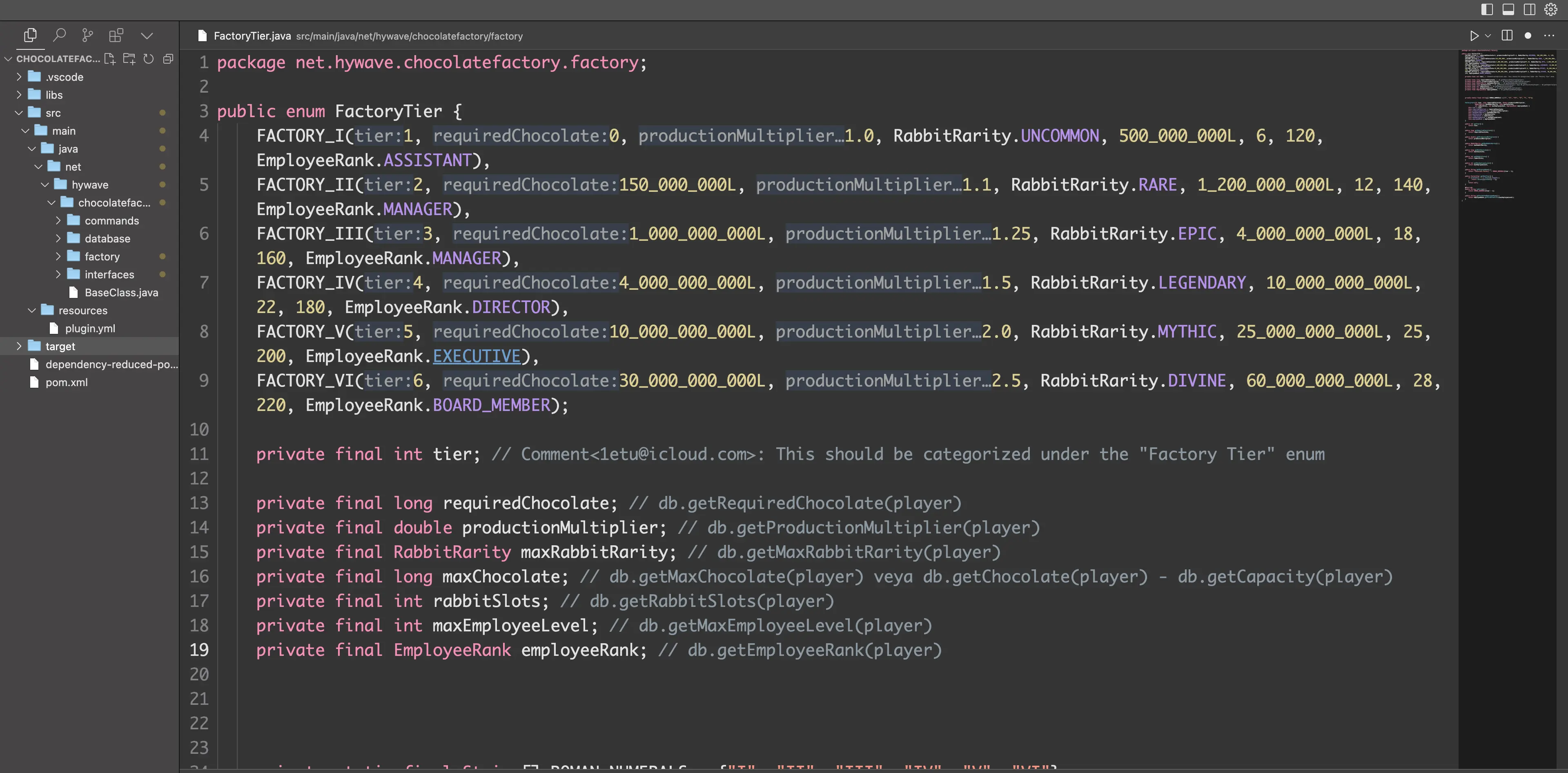Open editor More Actions ellipsis

1549,36
